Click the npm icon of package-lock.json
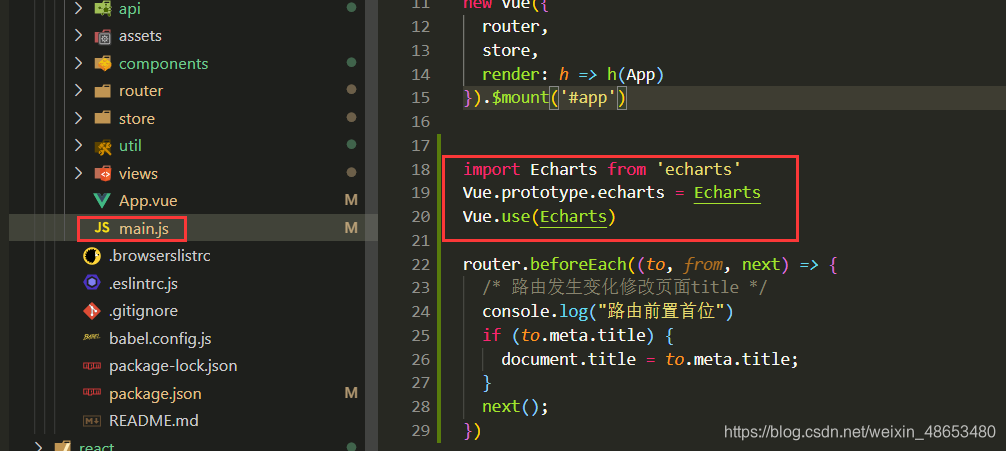 click(92, 366)
